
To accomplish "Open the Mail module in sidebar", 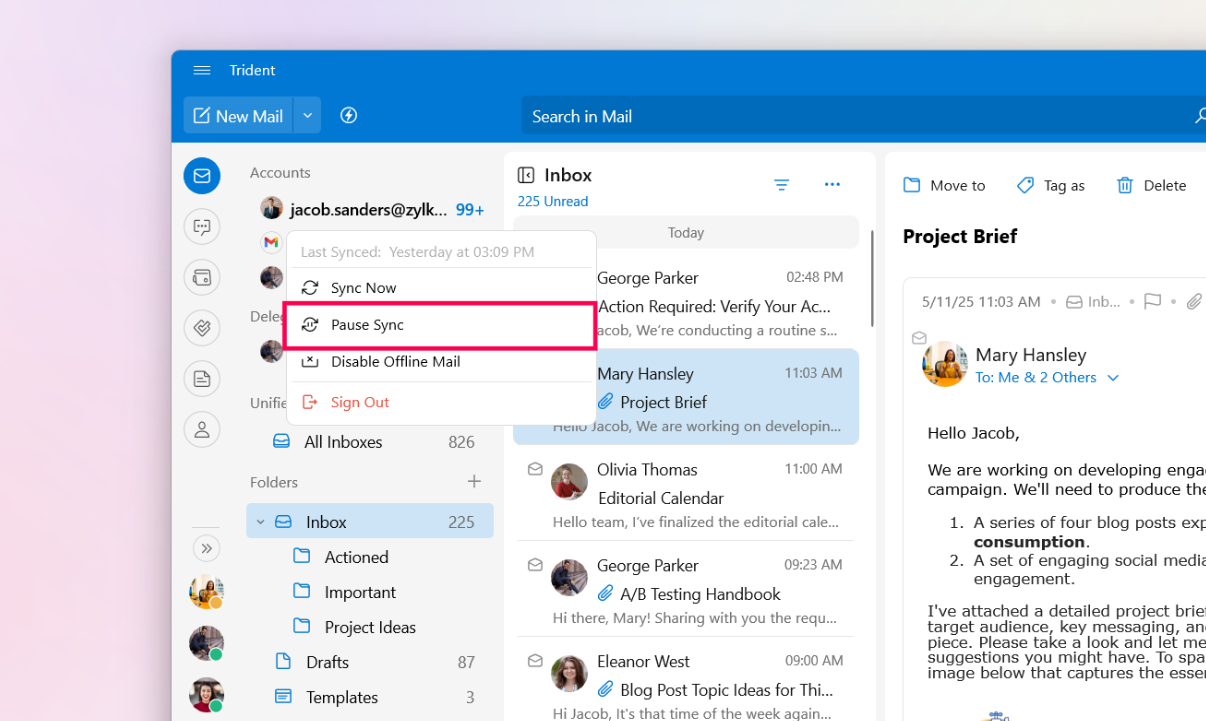I will [202, 176].
